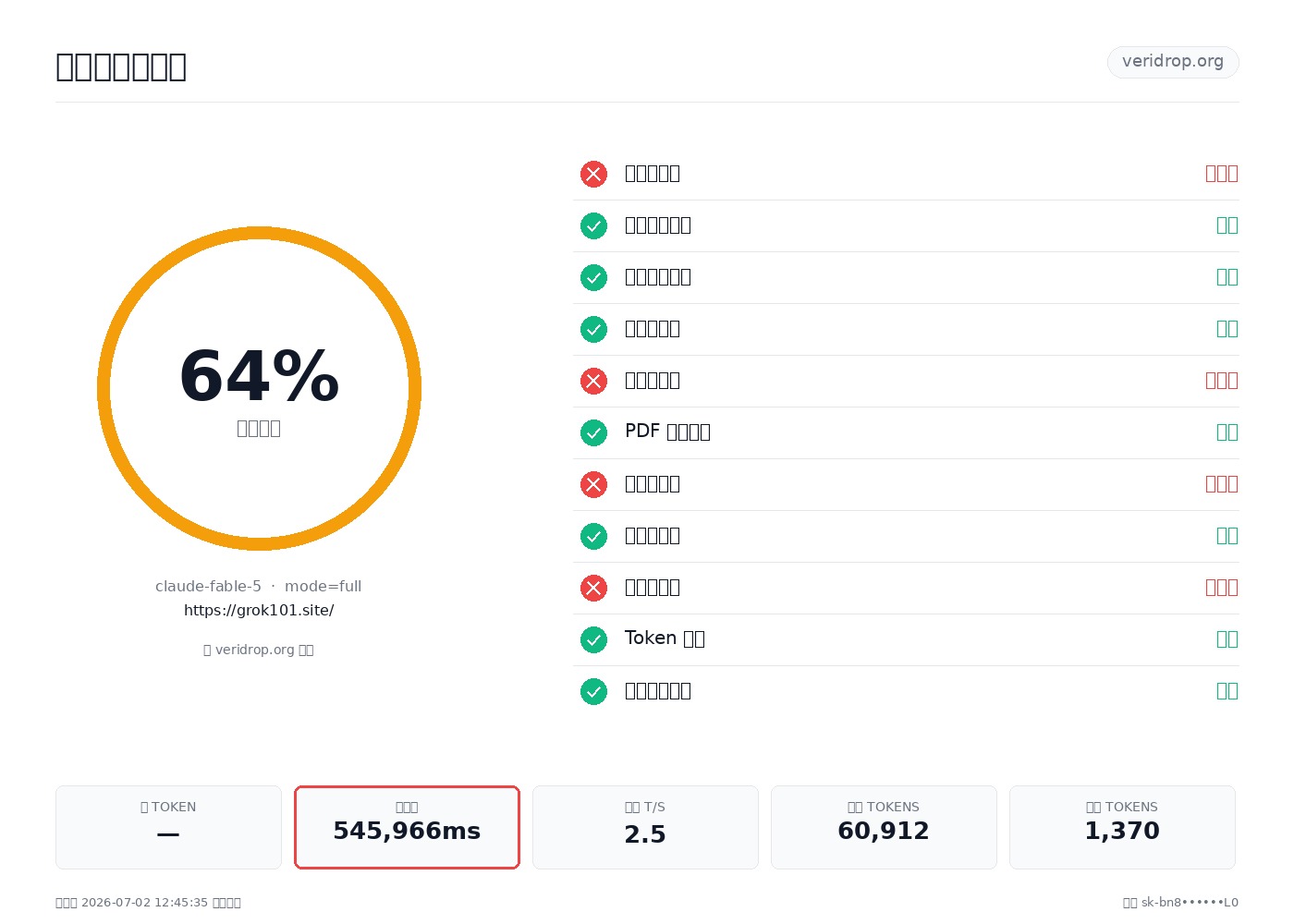The width and height of the screenshot is (1294, 924).
Task: Select the 60,912 tokens stat card
Action: click(884, 827)
